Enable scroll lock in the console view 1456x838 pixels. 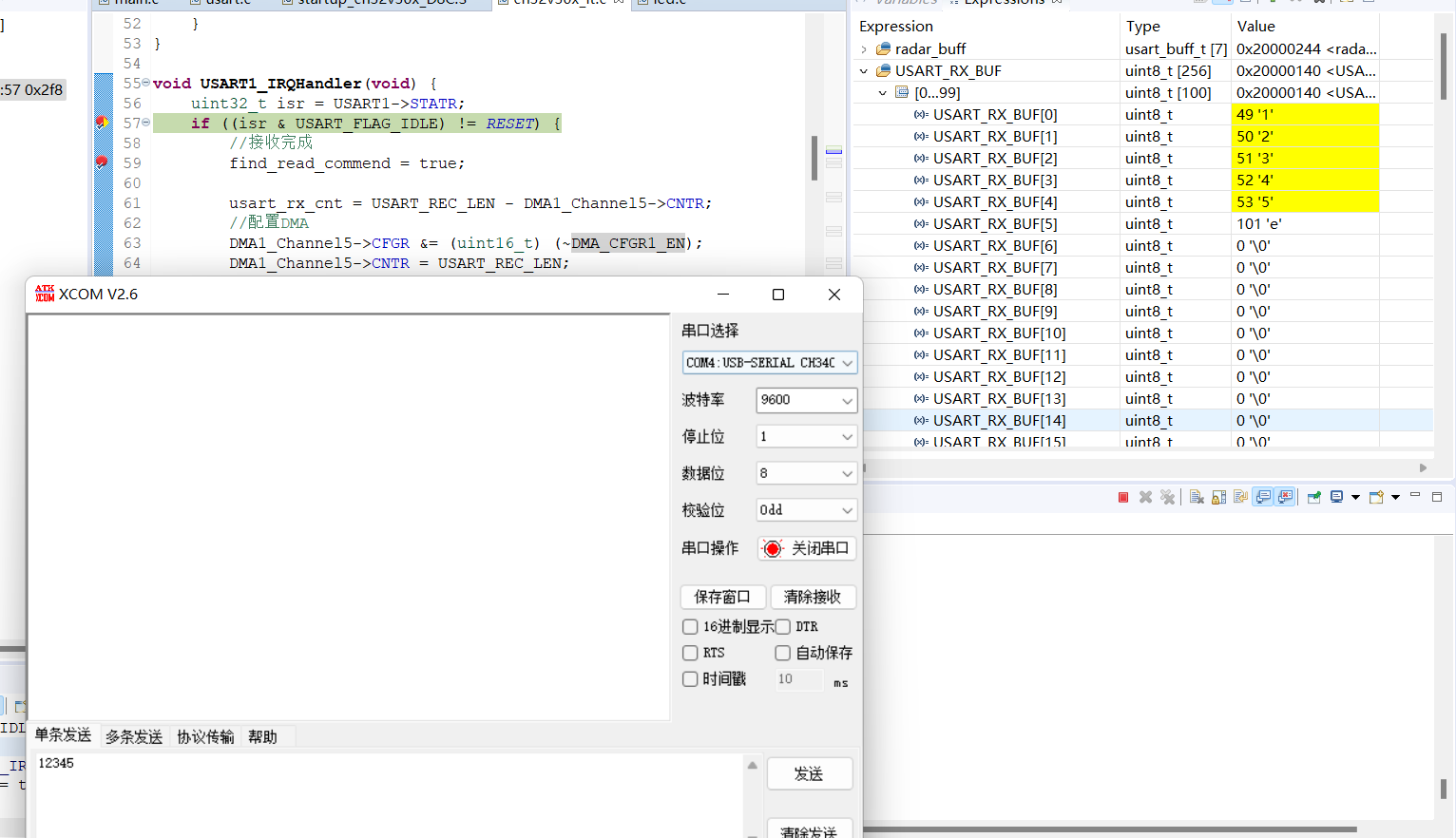pyautogui.click(x=1218, y=496)
